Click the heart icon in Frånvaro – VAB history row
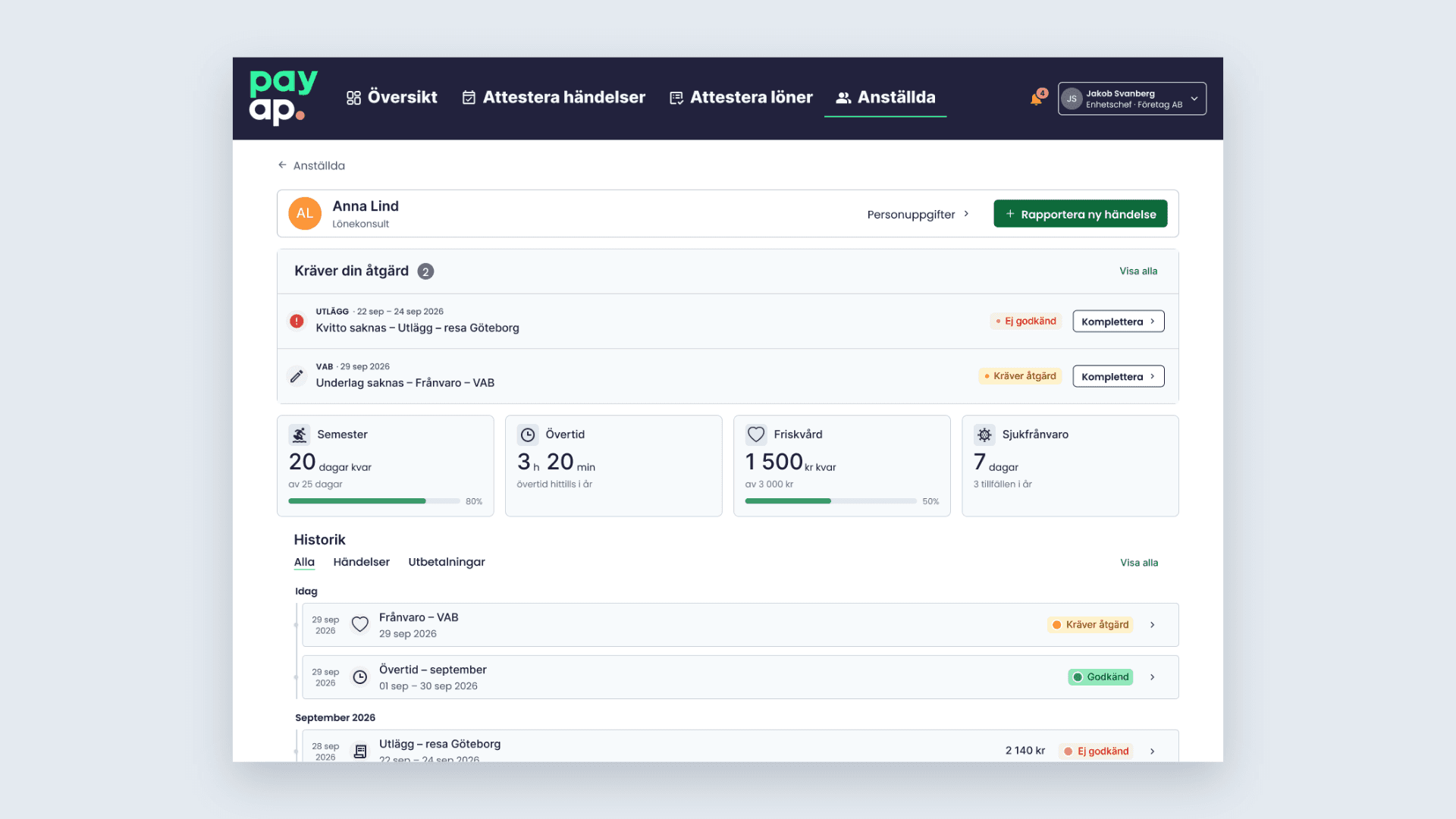This screenshot has width=1456, height=819. click(x=360, y=624)
